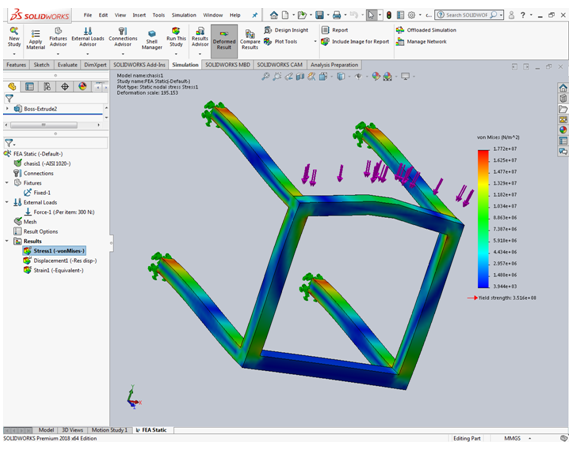The width and height of the screenshot is (576, 449).
Task: Collapse the External Loads folder
Action: click(x=7, y=202)
